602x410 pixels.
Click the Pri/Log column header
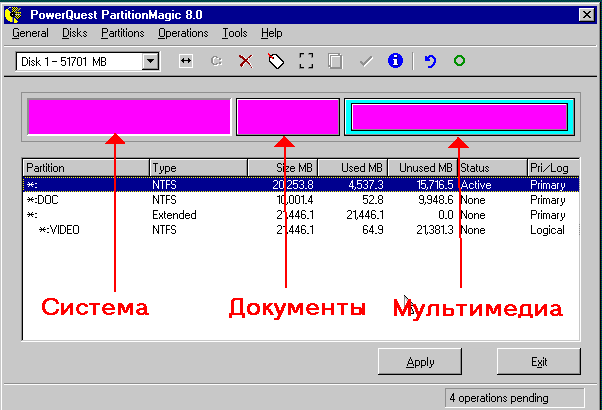pos(553,168)
